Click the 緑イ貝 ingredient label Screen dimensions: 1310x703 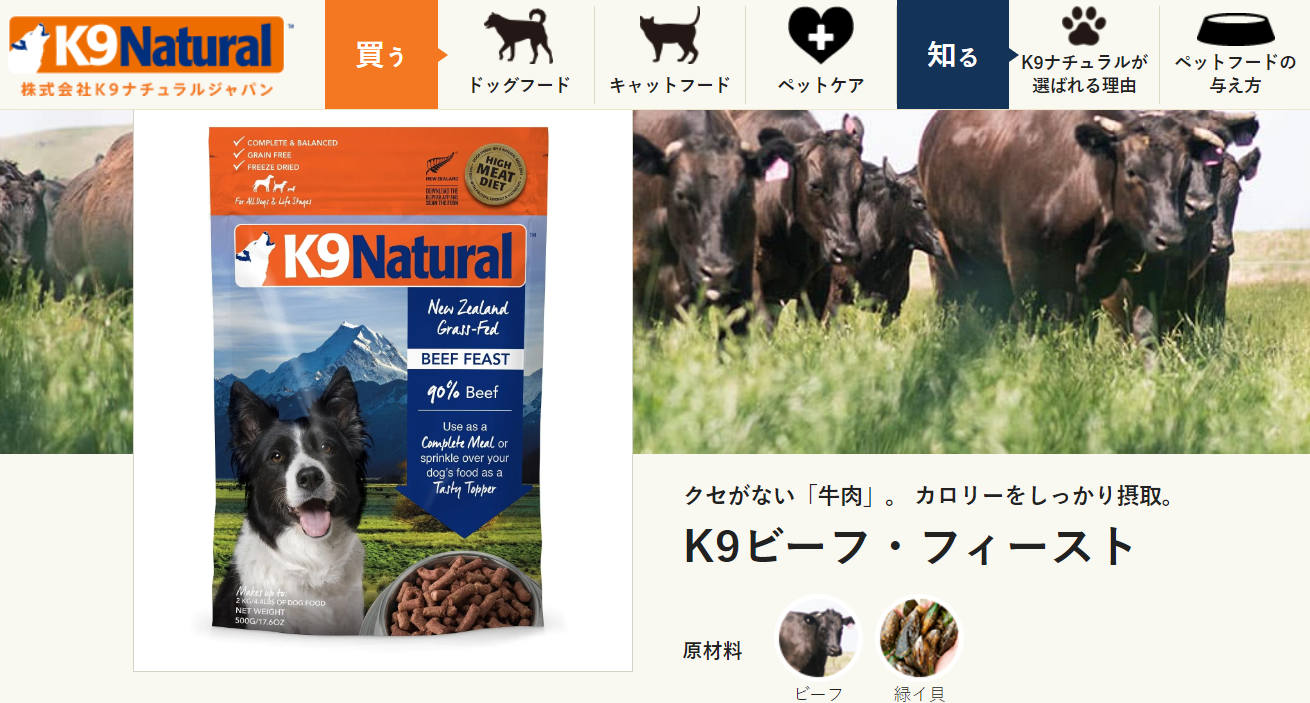tap(919, 693)
